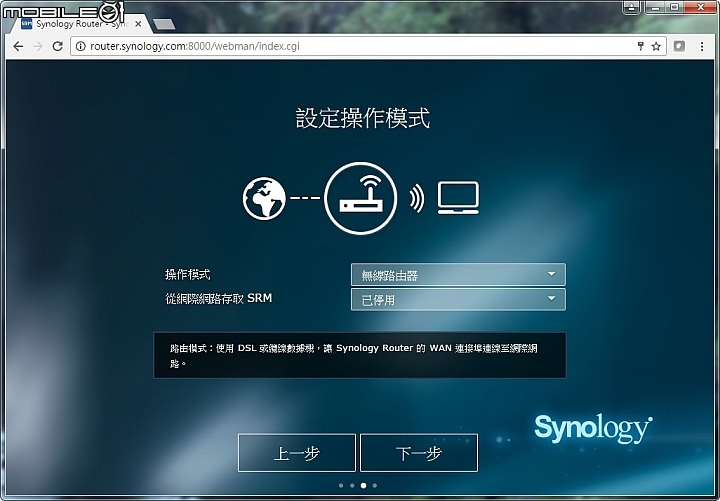Viewport: 720px width, 501px height.
Task: Maximize the browser window
Action: click(x=674, y=7)
